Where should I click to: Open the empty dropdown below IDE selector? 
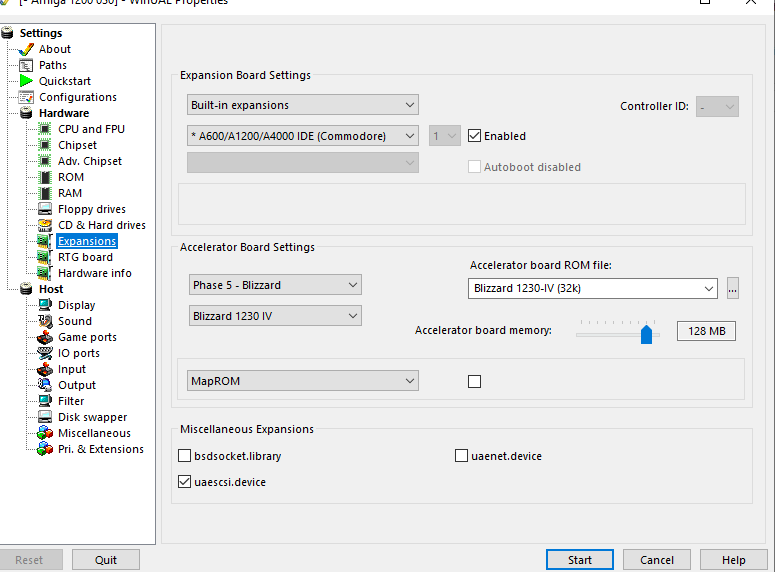point(302,163)
